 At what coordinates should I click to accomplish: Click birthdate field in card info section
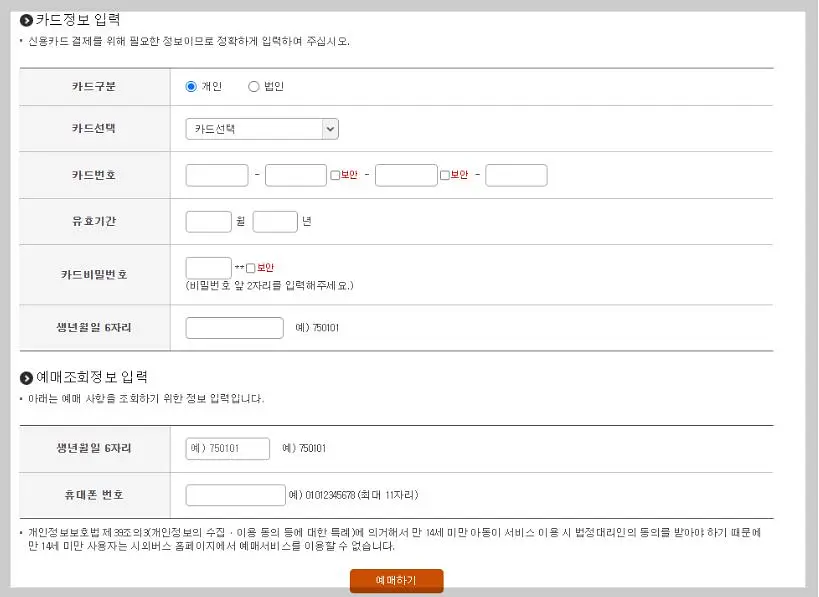(x=235, y=328)
